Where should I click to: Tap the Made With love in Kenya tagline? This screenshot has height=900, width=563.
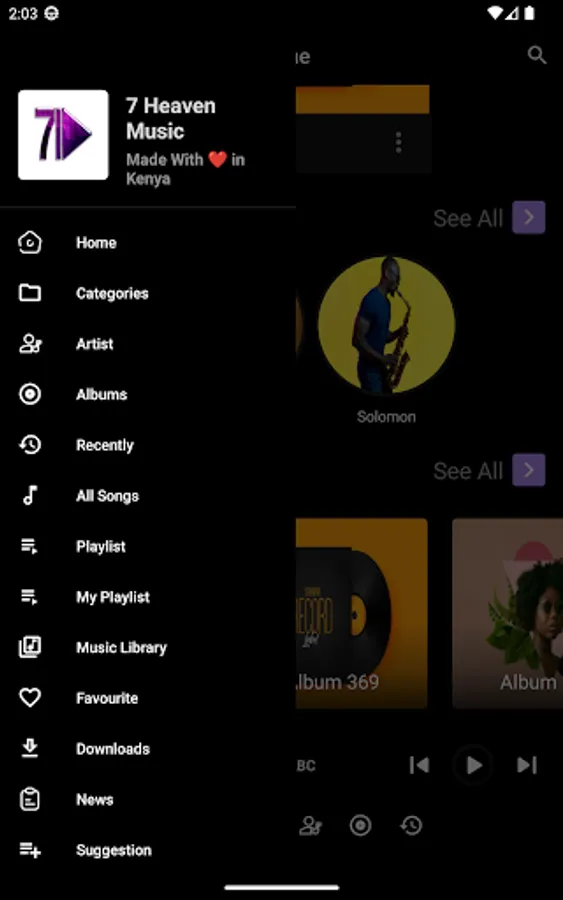[x=185, y=169]
